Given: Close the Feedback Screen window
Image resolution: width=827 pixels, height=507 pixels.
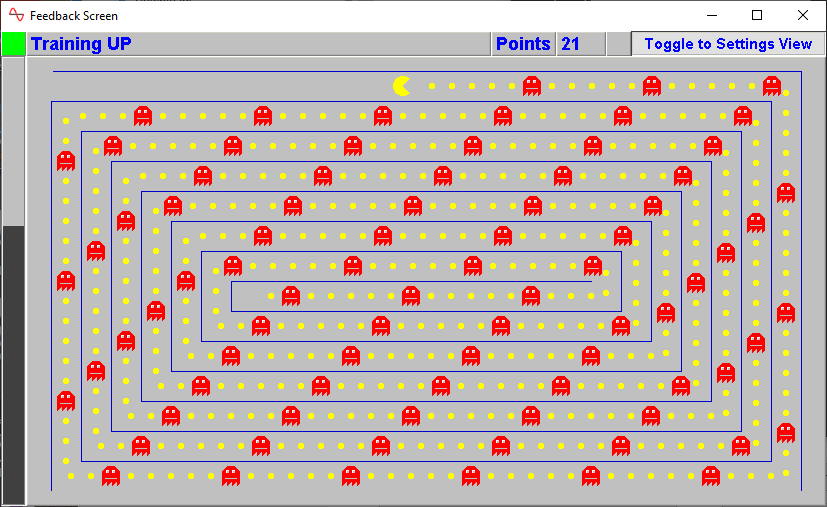Looking at the screenshot, I should (x=803, y=15).
